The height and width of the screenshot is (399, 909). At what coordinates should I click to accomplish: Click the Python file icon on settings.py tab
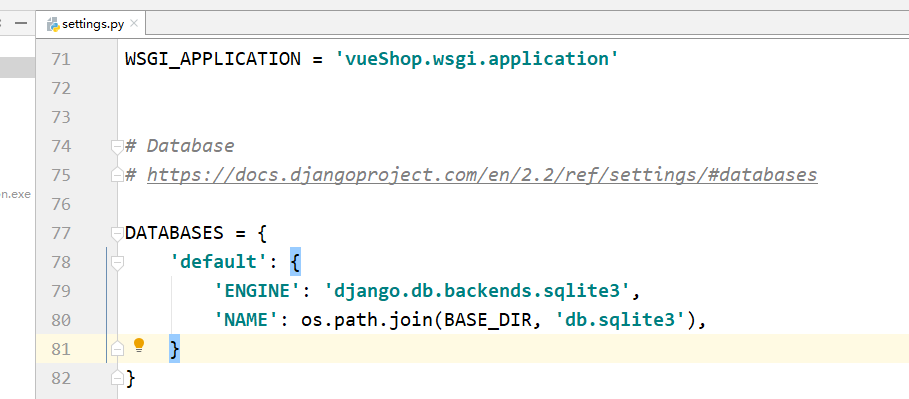pyautogui.click(x=53, y=24)
